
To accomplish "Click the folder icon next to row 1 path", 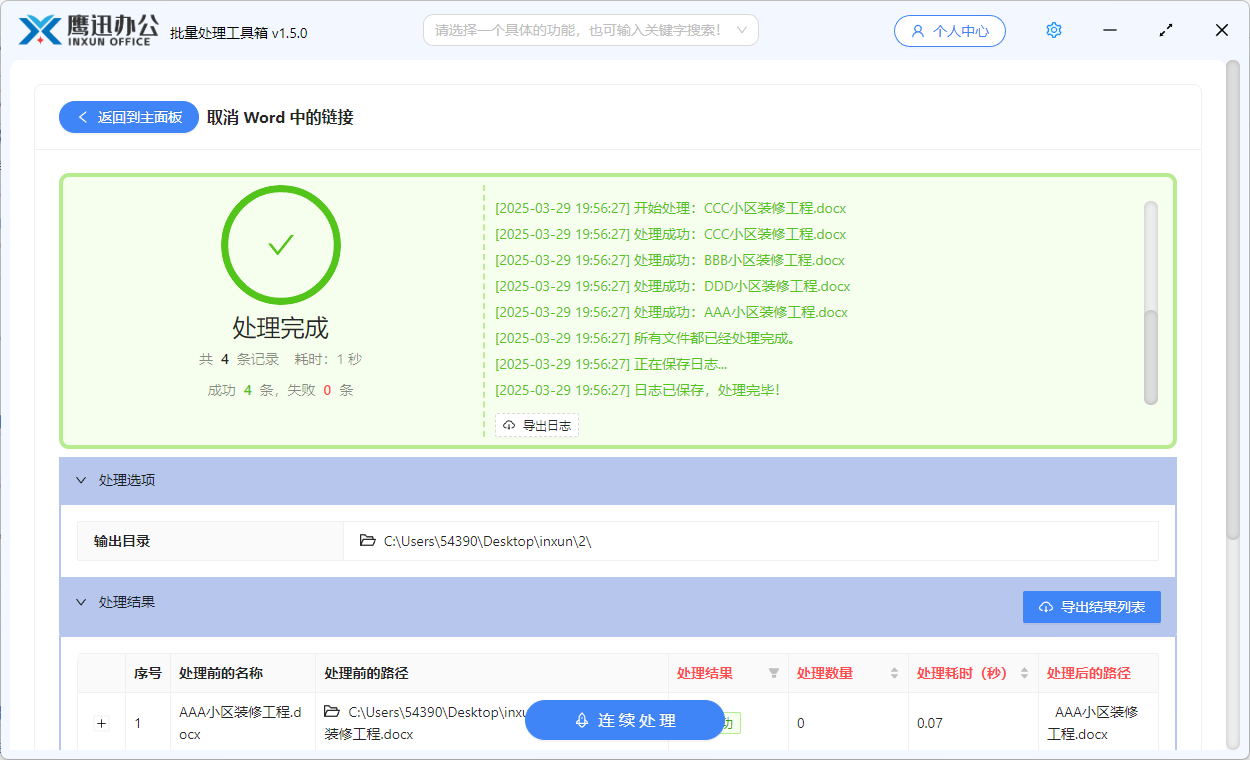I will [x=333, y=713].
